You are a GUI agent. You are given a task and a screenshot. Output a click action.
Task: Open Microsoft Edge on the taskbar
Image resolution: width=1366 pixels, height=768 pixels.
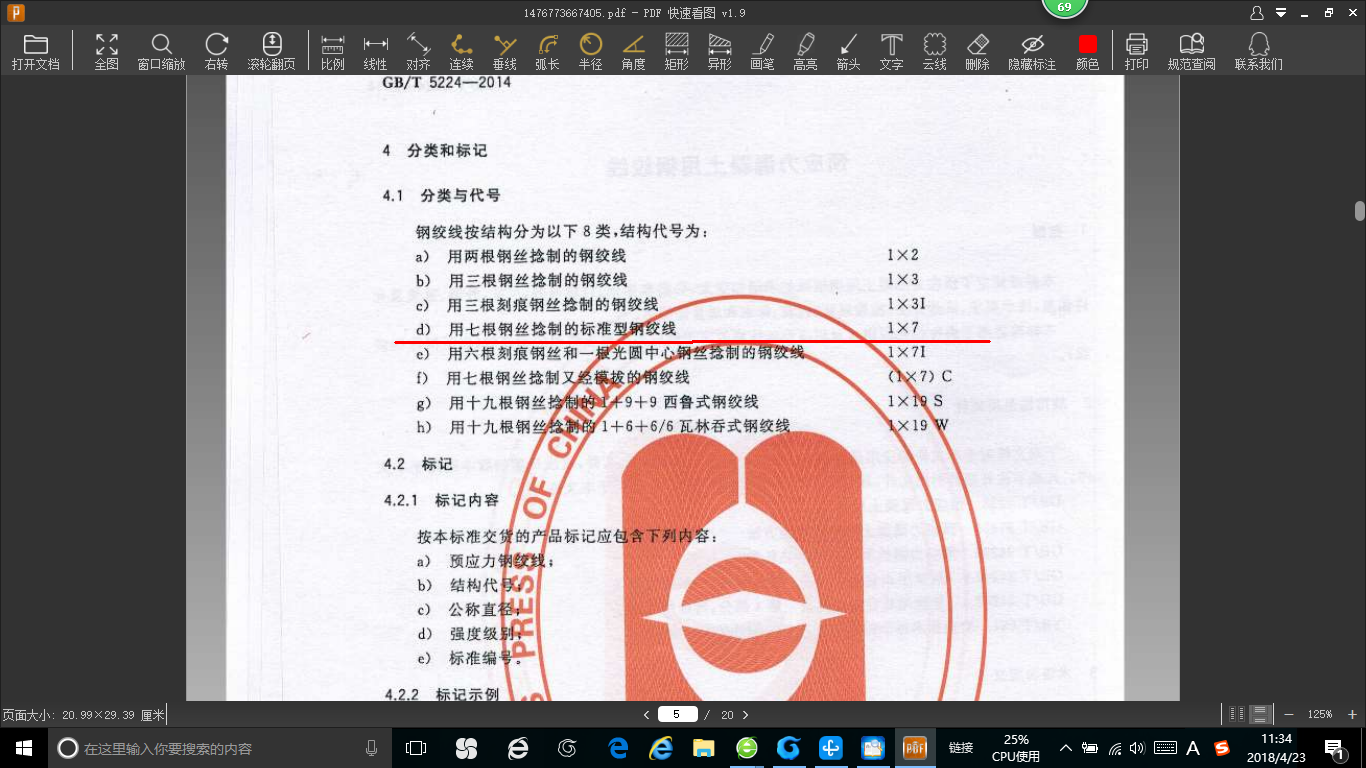pos(618,747)
